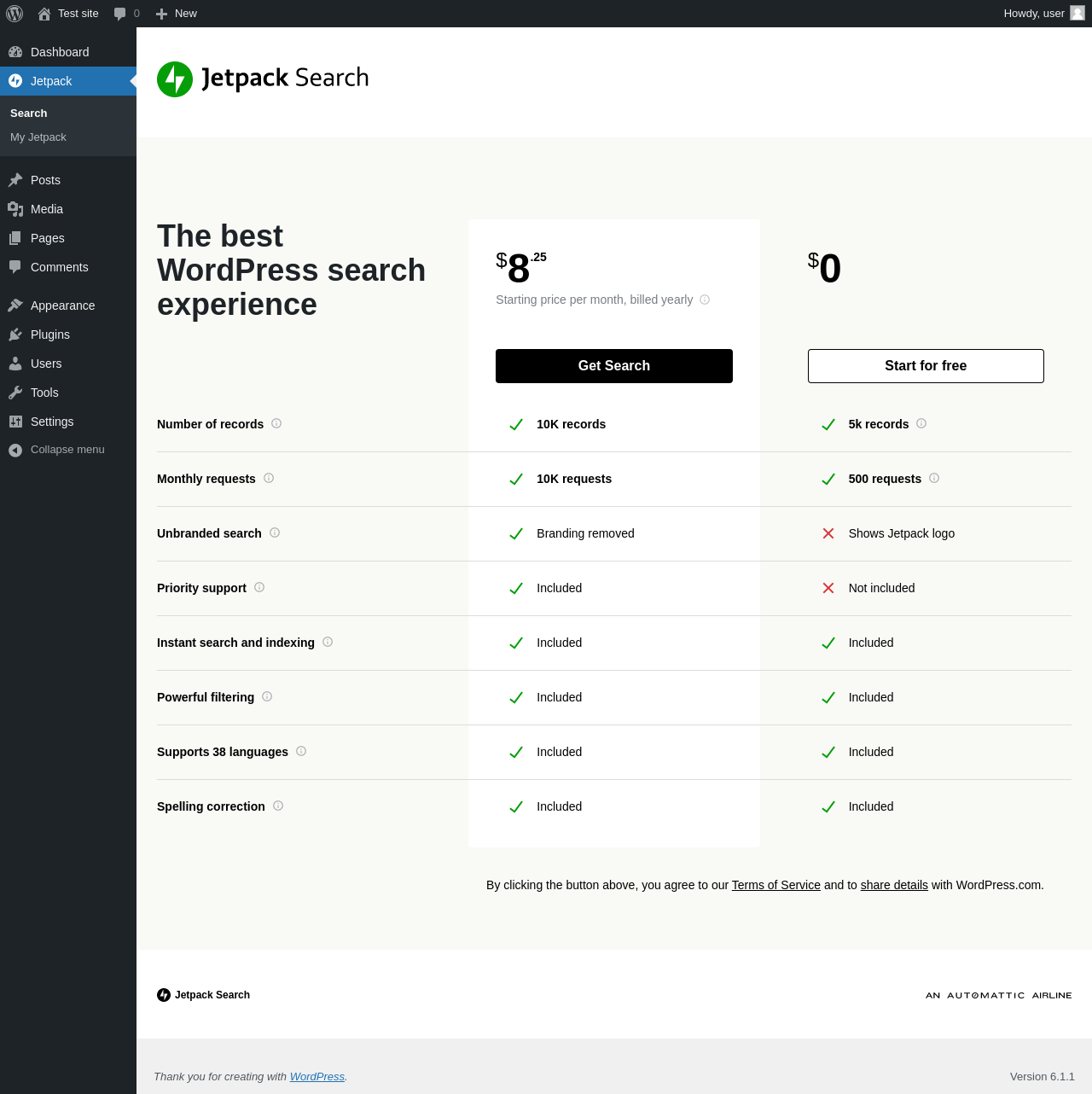
Task: Click the Start for free button
Action: pyautogui.click(x=926, y=366)
